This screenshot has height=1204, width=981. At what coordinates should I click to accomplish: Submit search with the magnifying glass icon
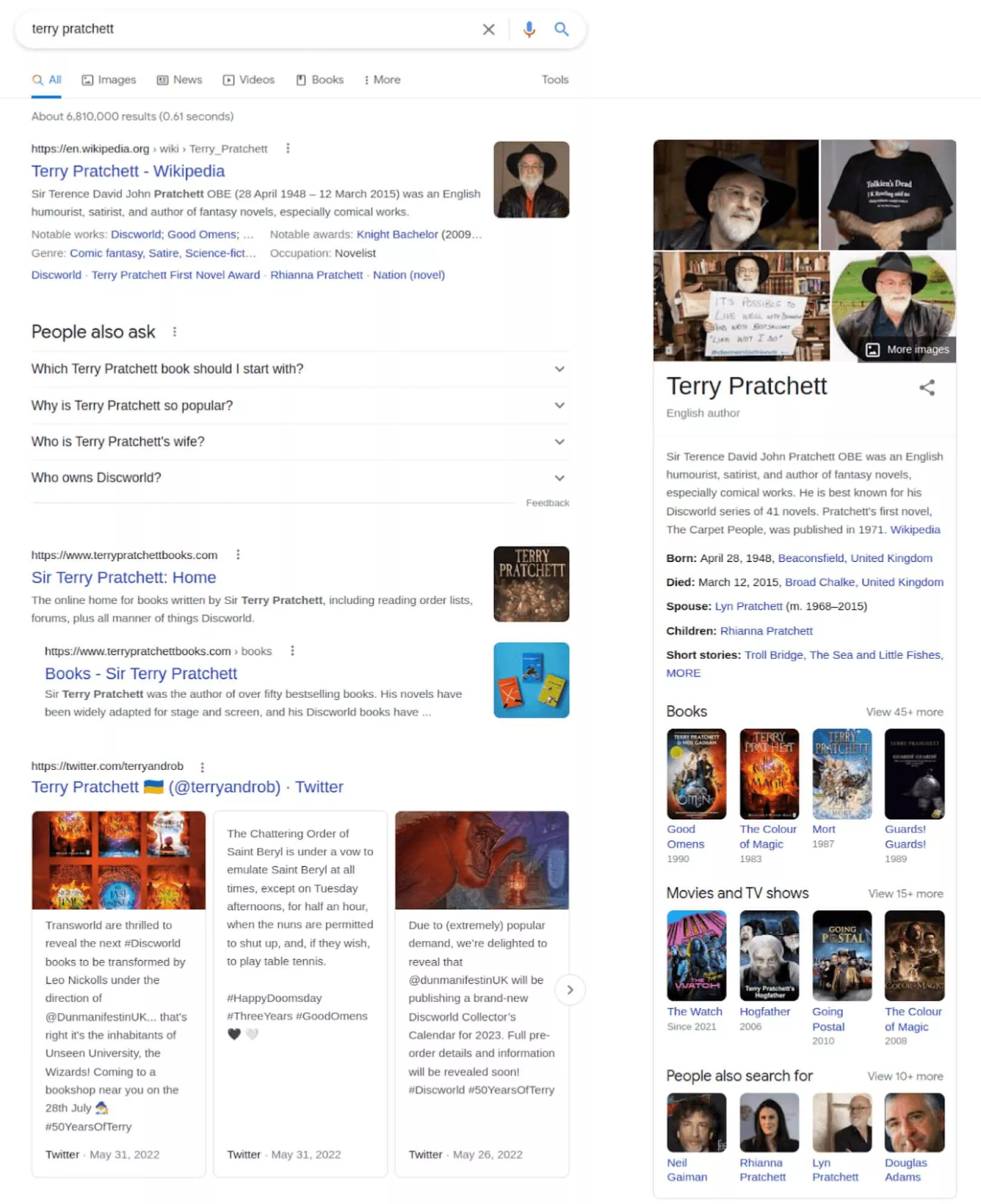[561, 29]
